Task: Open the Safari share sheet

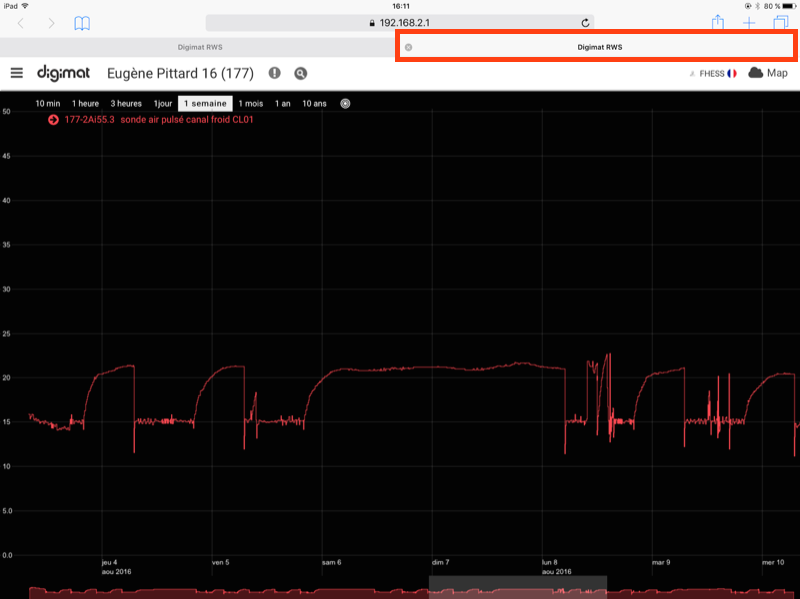Action: click(x=718, y=22)
